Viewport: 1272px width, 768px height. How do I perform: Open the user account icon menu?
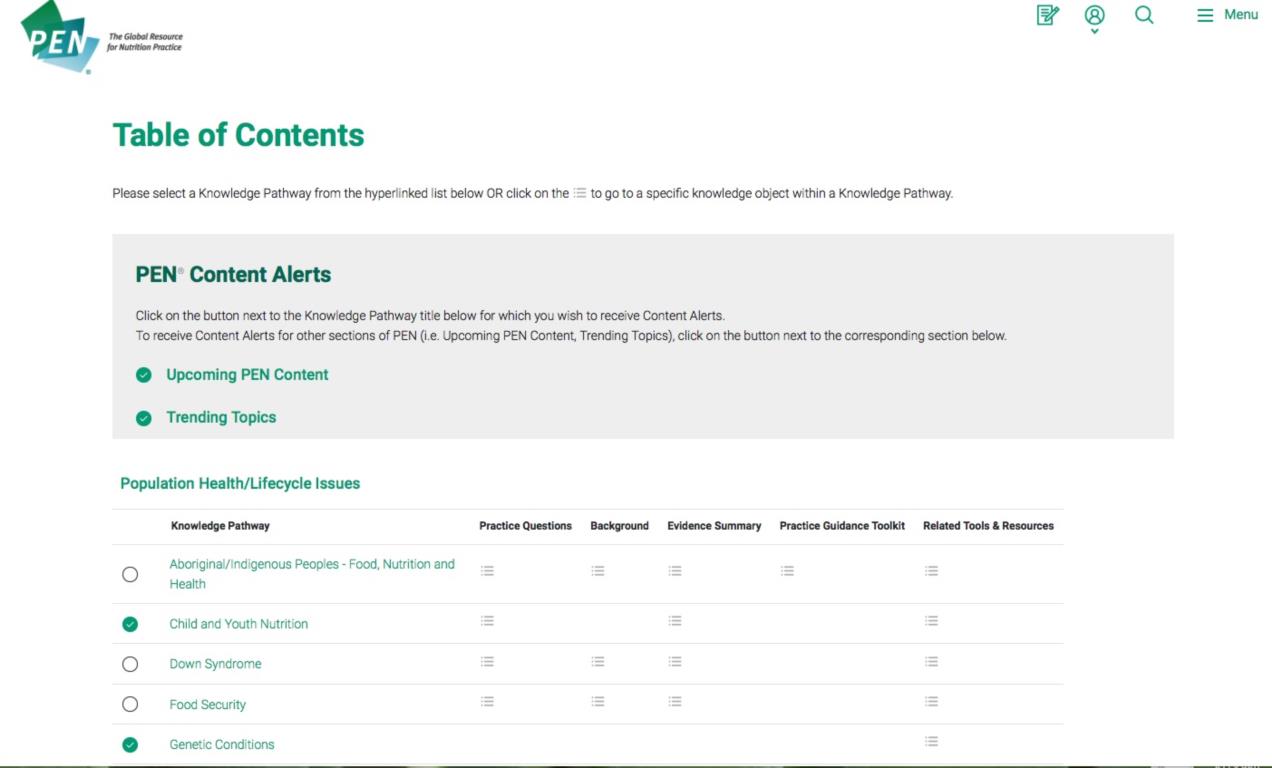click(x=1095, y=17)
